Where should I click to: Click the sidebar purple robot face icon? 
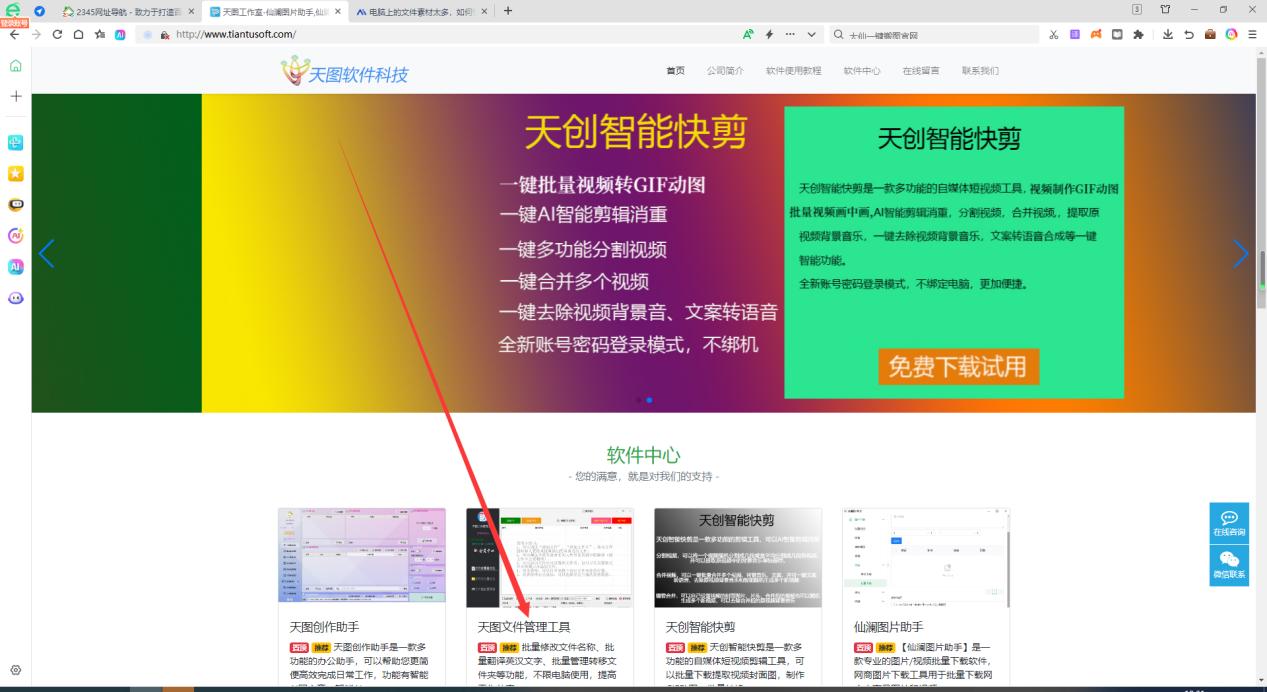(15, 298)
